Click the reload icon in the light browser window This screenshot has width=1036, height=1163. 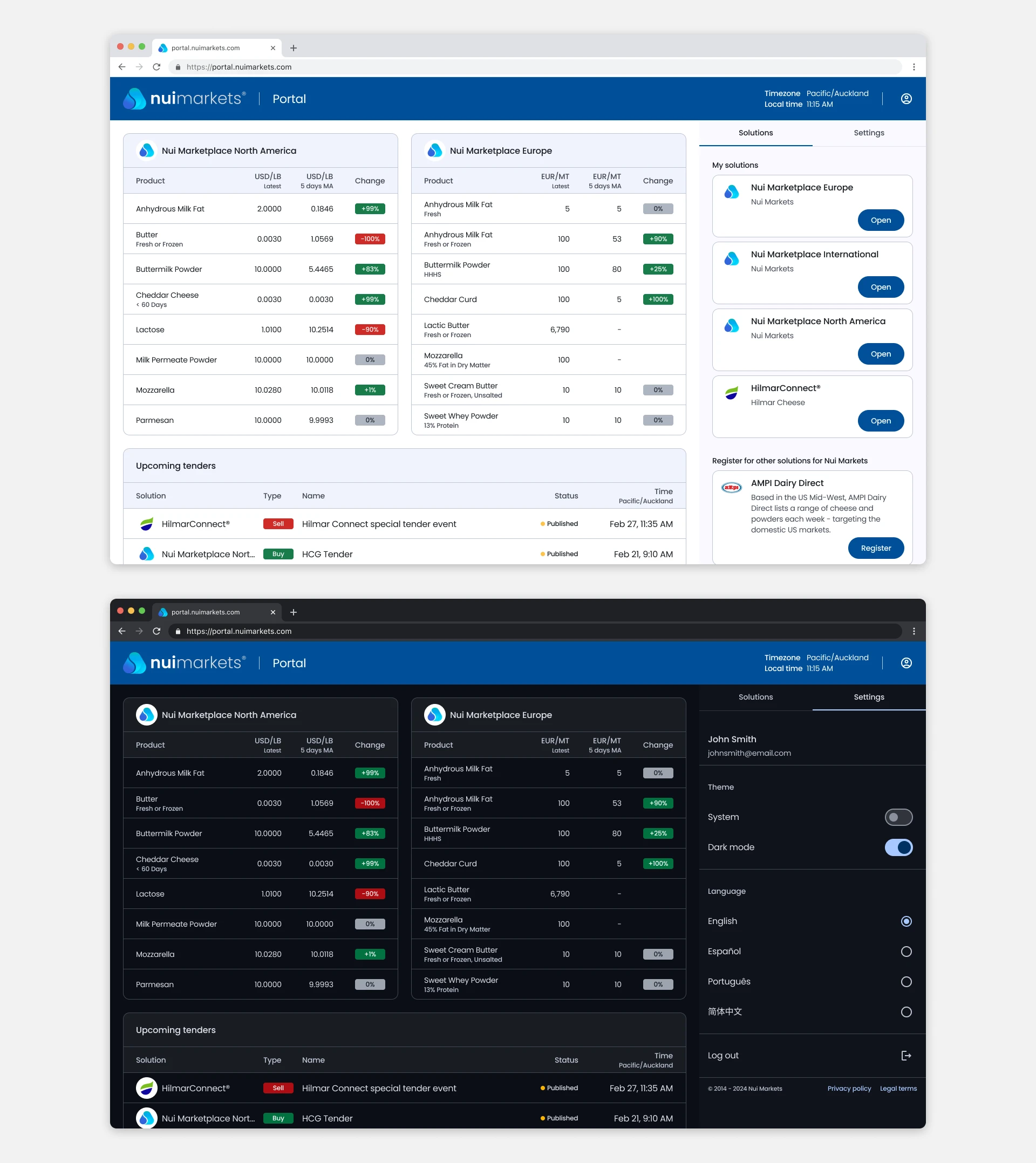click(156, 66)
